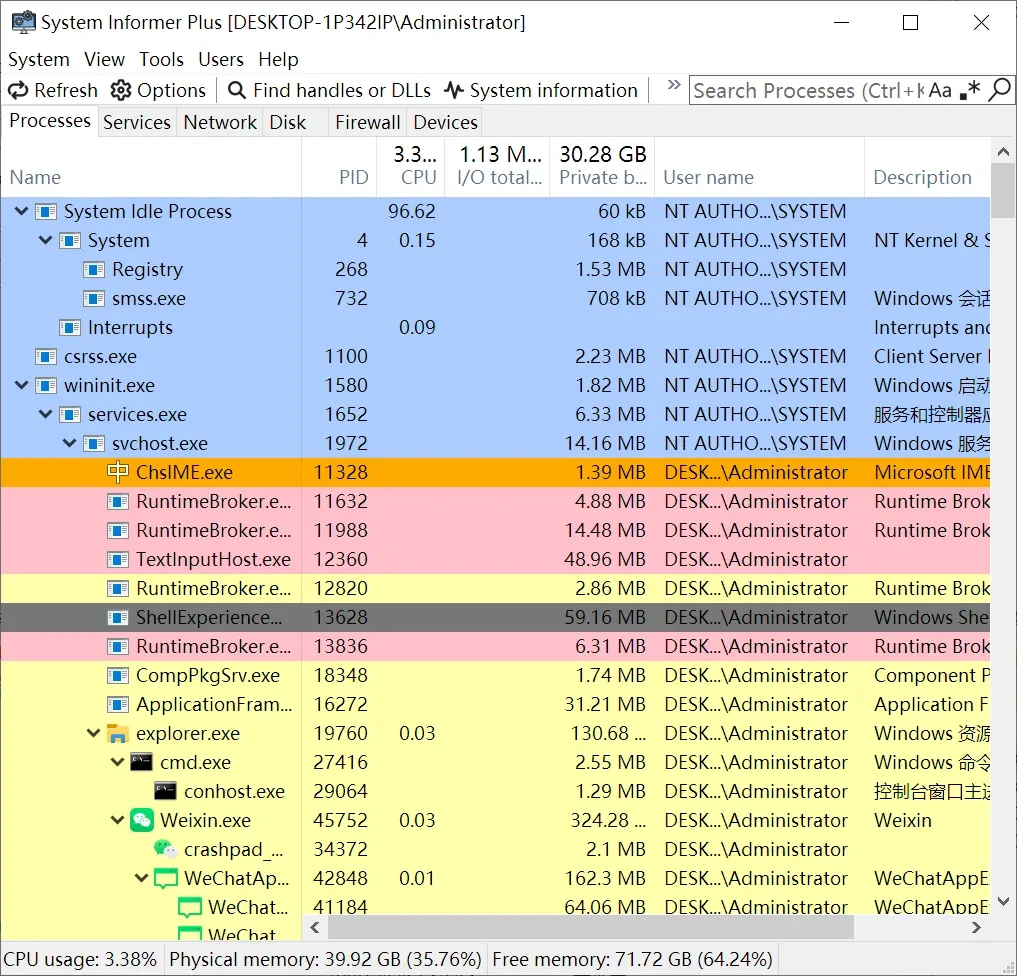Viewport: 1017px width, 976px height.
Task: Click the cmd.exe console icon
Action: [141, 761]
